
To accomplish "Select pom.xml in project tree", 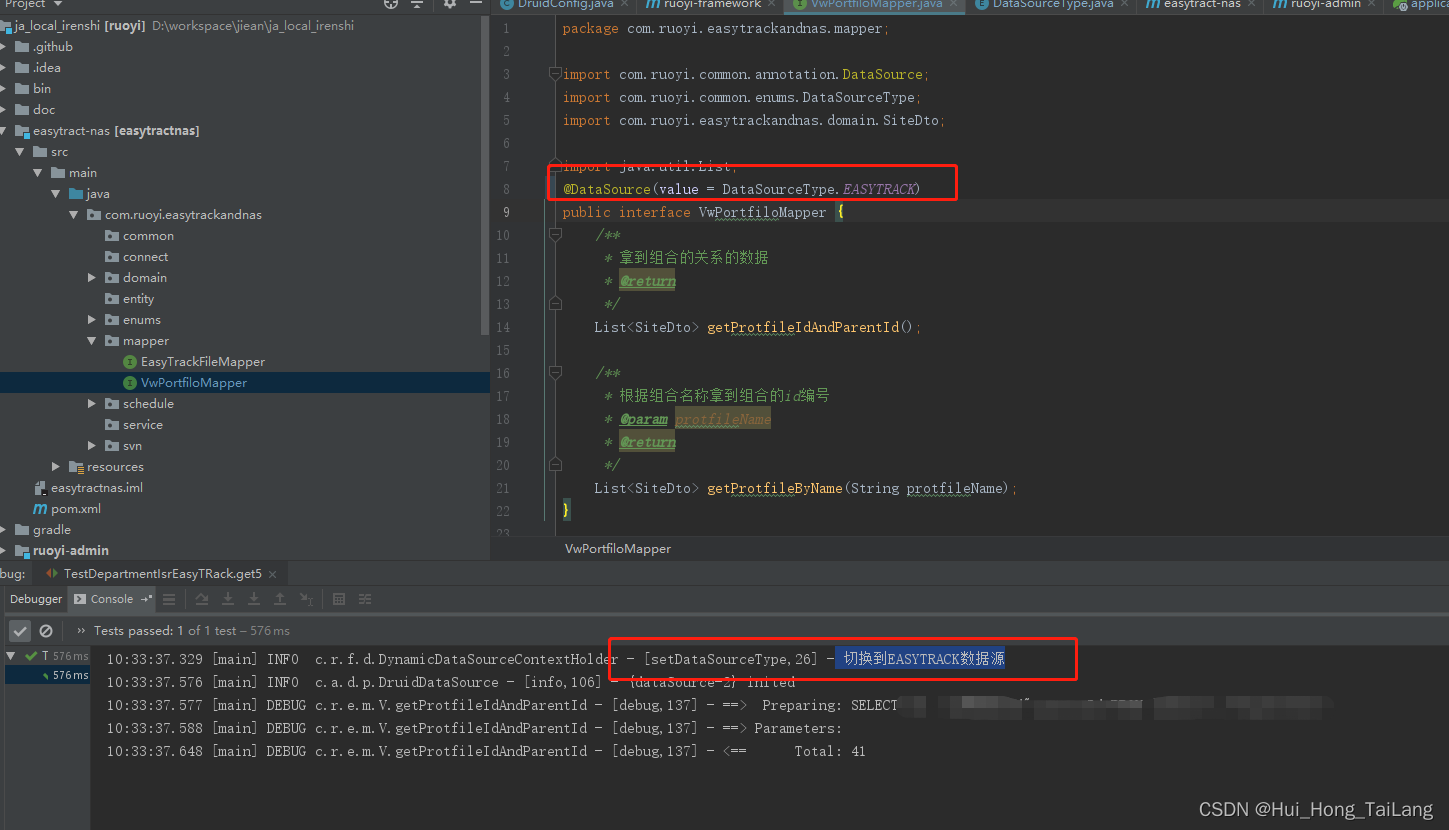I will (x=76, y=509).
